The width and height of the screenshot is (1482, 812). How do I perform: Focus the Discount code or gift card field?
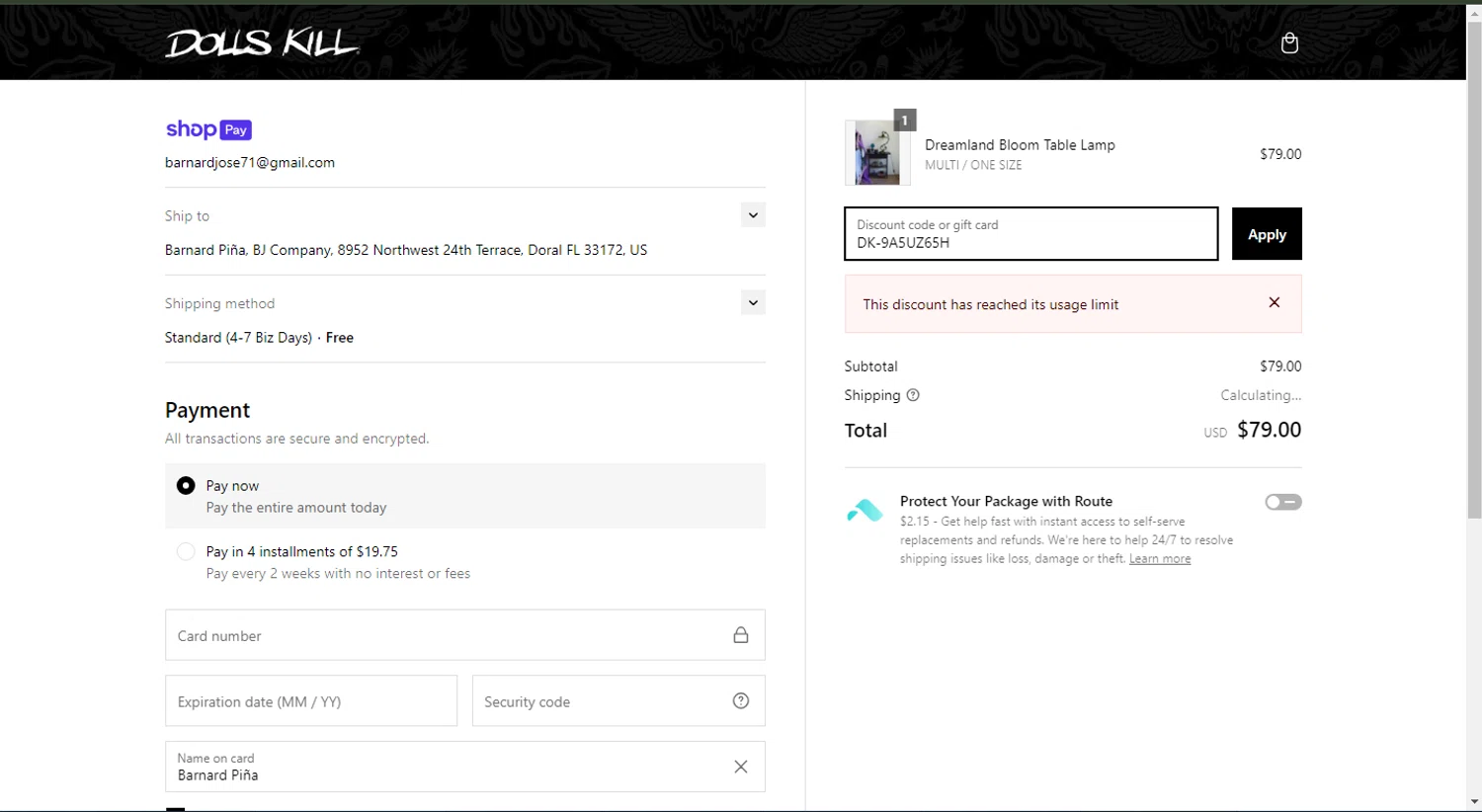pyautogui.click(x=1031, y=234)
